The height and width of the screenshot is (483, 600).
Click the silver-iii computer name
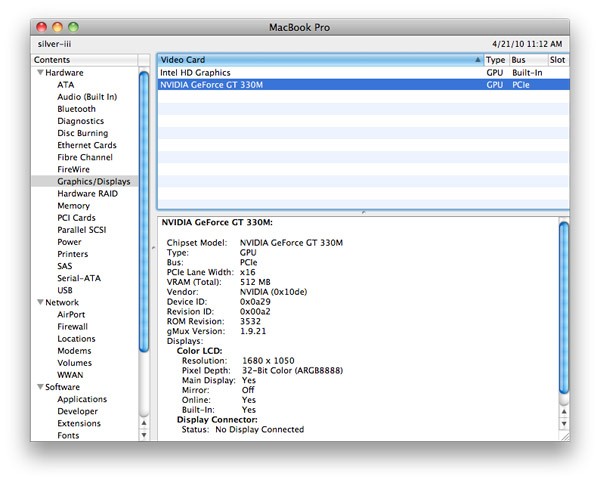54,44
